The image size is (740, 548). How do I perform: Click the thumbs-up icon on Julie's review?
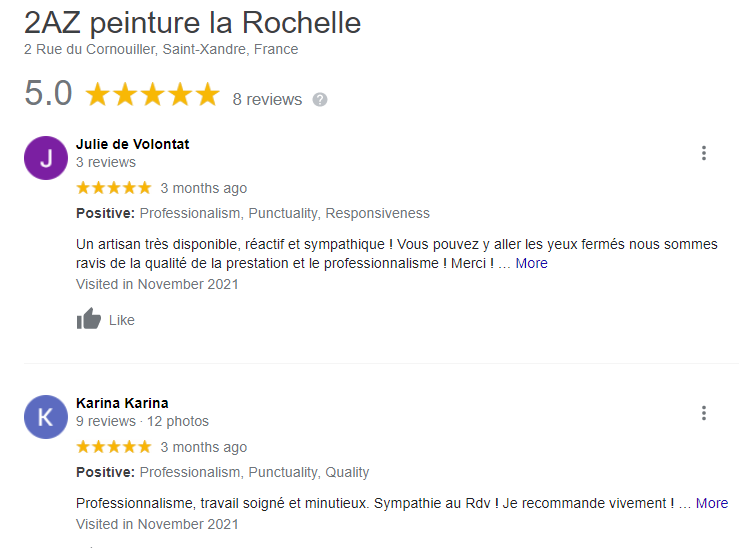point(89,320)
